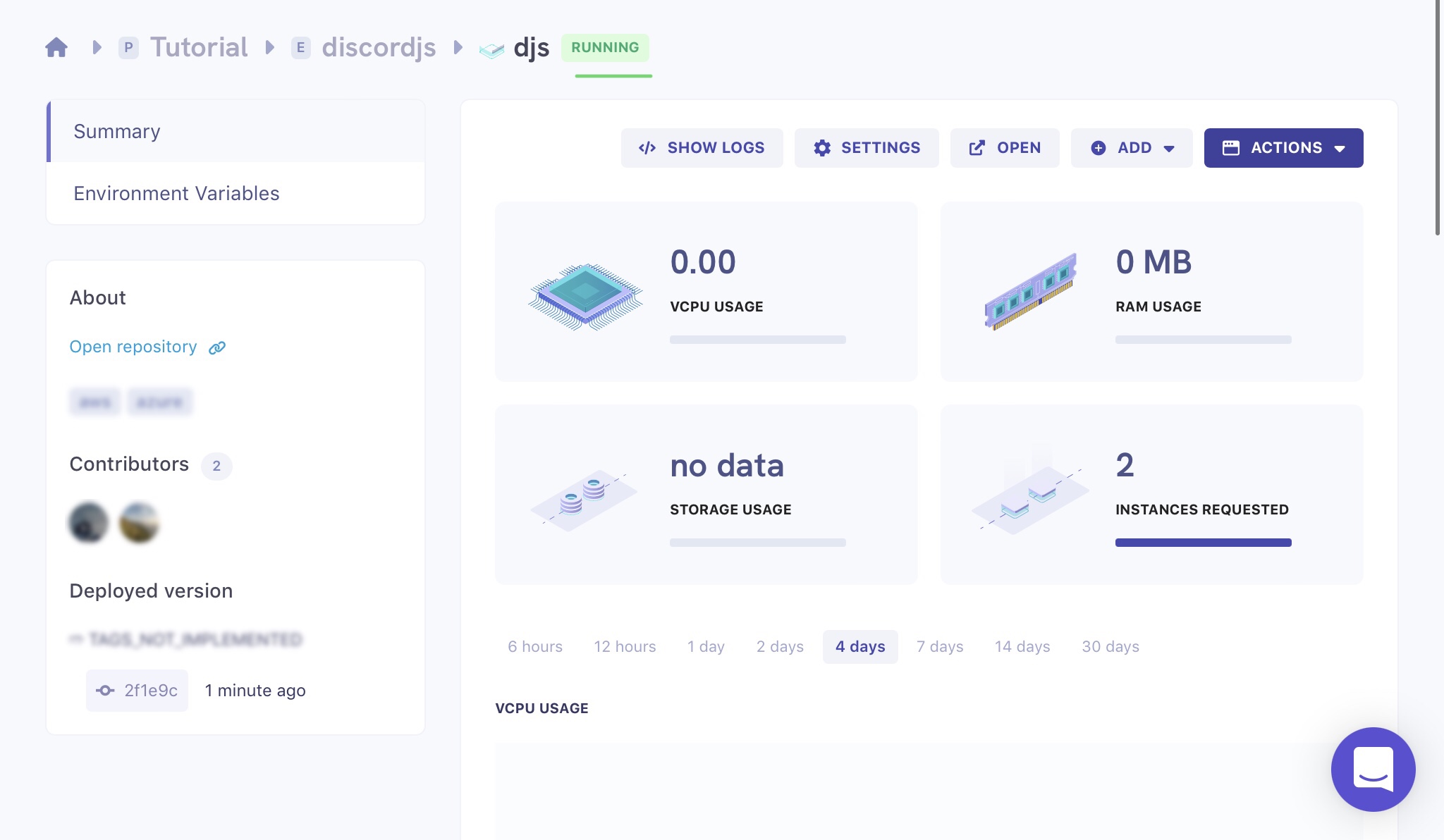Click the chat support bubble icon
1444x840 pixels.
(1373, 769)
